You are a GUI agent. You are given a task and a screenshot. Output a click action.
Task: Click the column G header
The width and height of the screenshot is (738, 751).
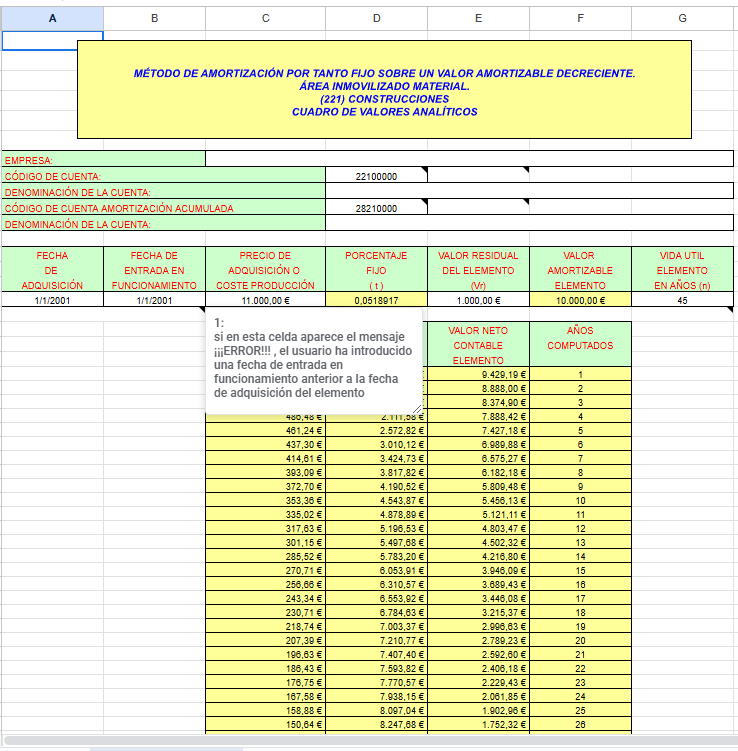(682, 18)
